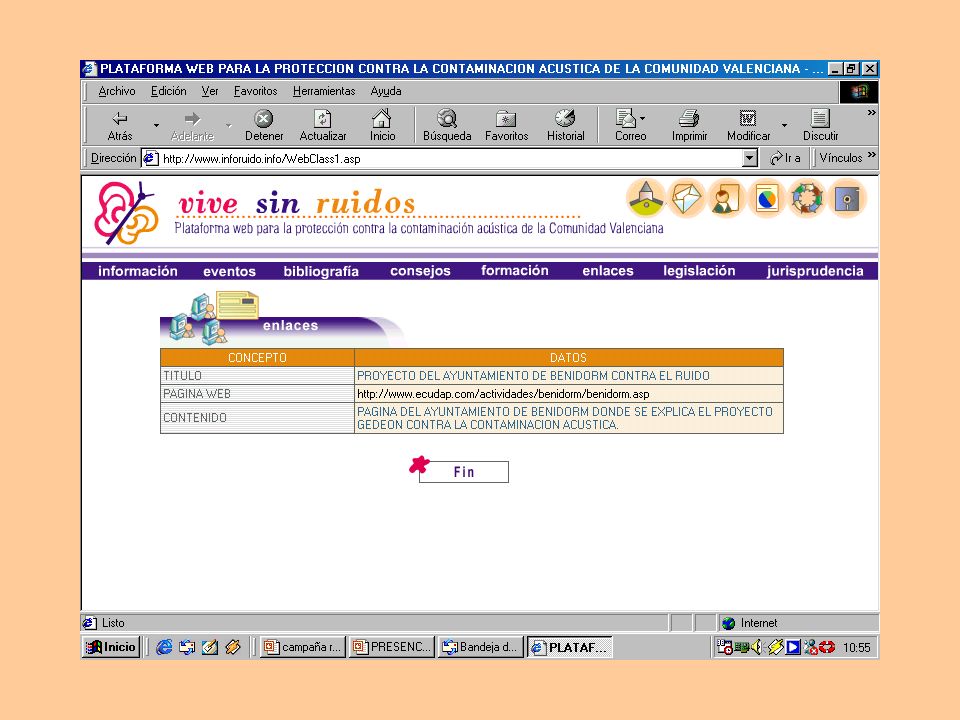Click the house icon in site header
This screenshot has height=720, width=960.
pyautogui.click(x=645, y=198)
